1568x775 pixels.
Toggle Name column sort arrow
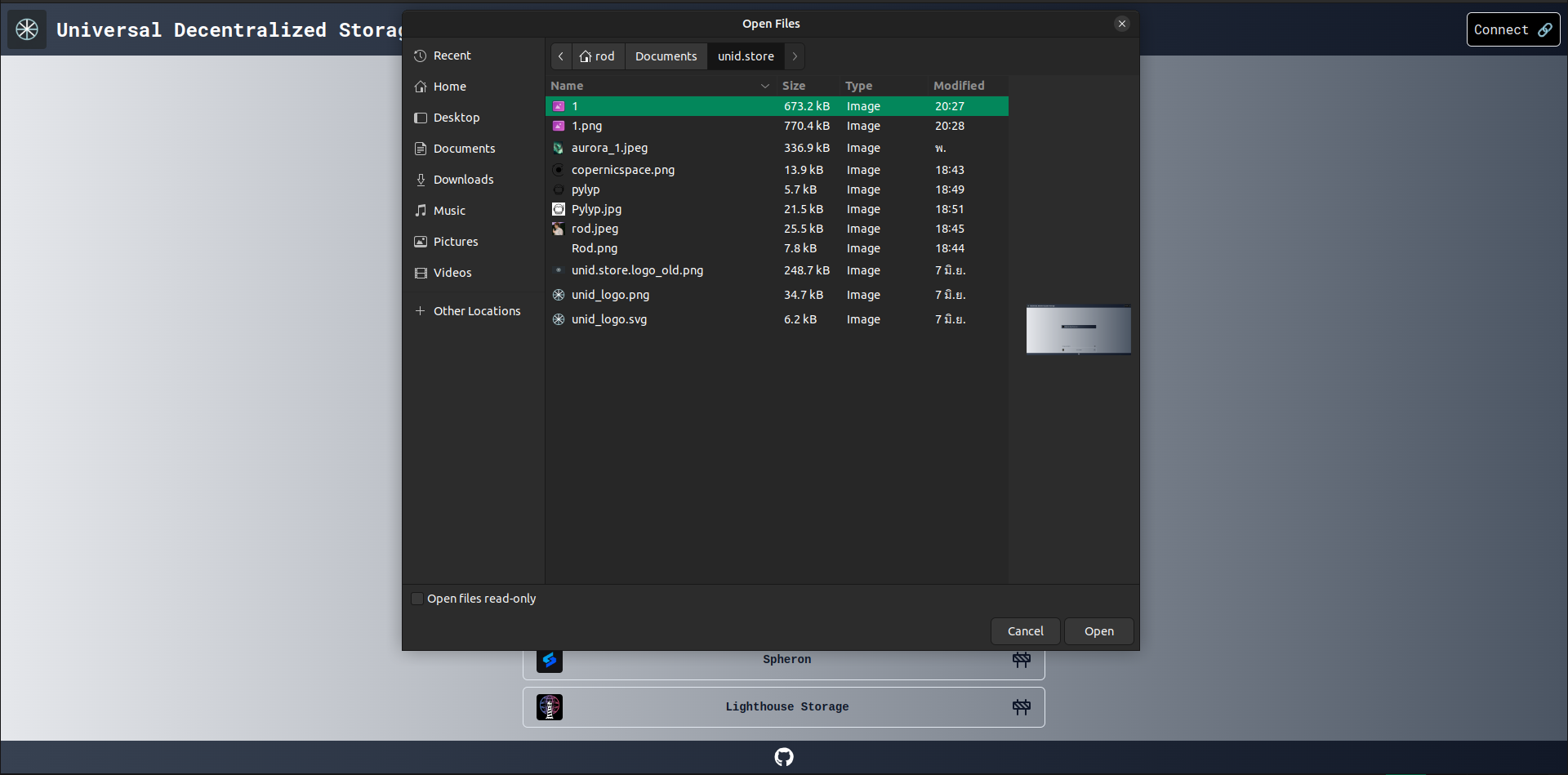[x=765, y=86]
